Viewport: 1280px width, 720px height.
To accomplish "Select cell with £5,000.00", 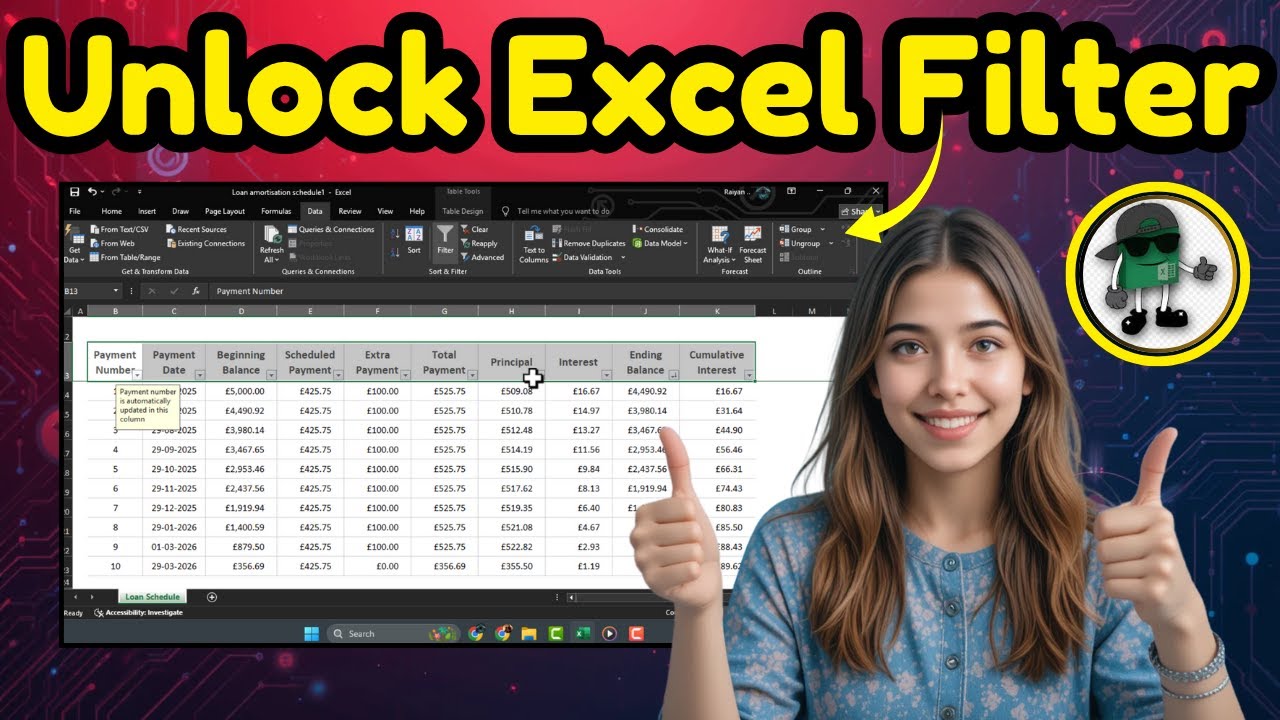I will pos(241,391).
